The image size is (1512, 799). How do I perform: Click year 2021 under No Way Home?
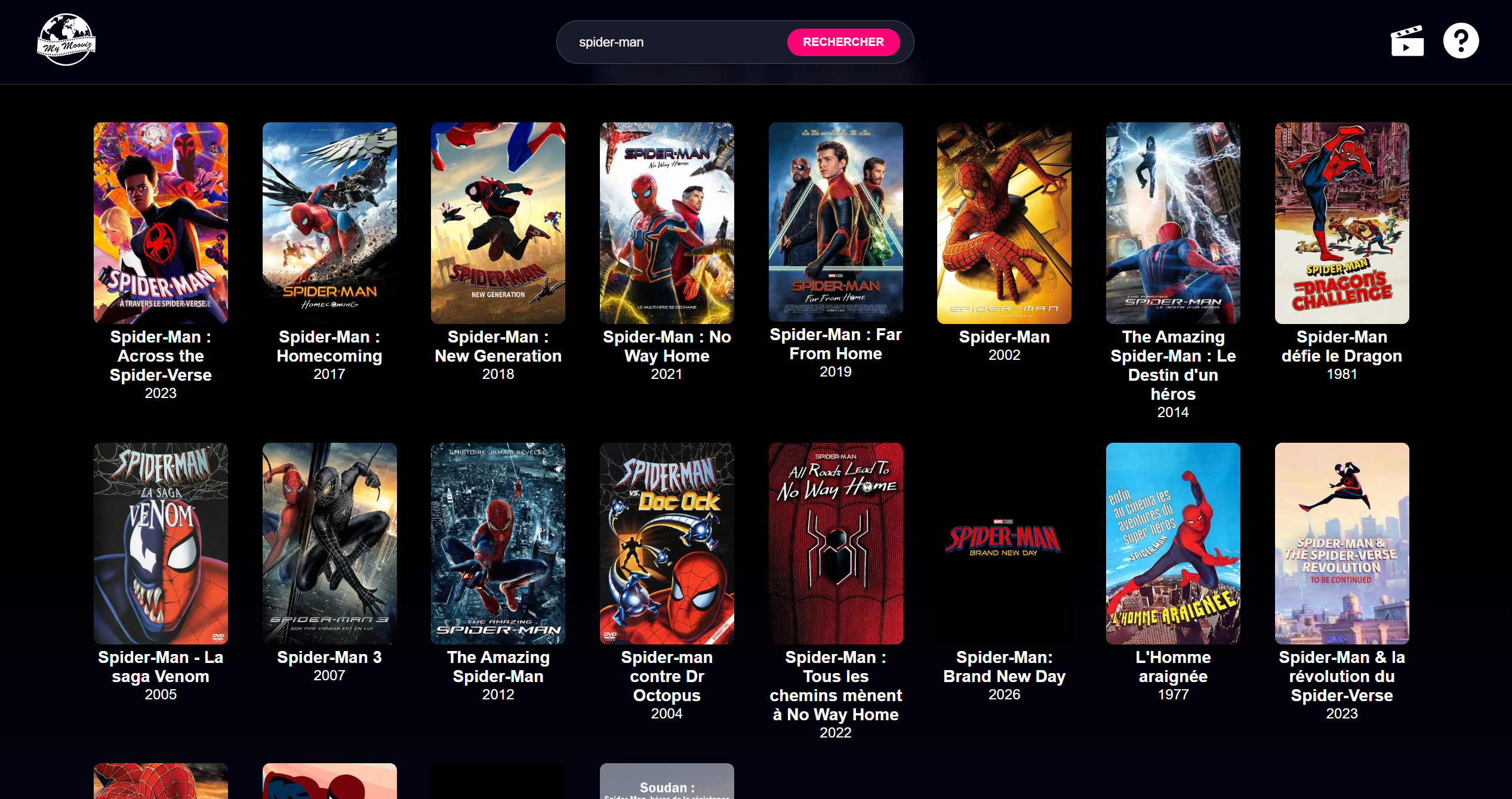tap(667, 374)
